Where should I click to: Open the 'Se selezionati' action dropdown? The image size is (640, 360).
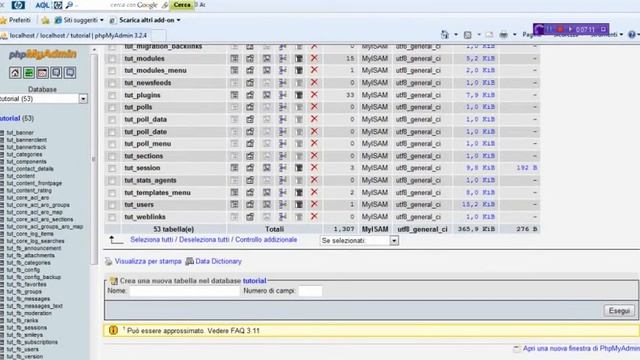359,241
